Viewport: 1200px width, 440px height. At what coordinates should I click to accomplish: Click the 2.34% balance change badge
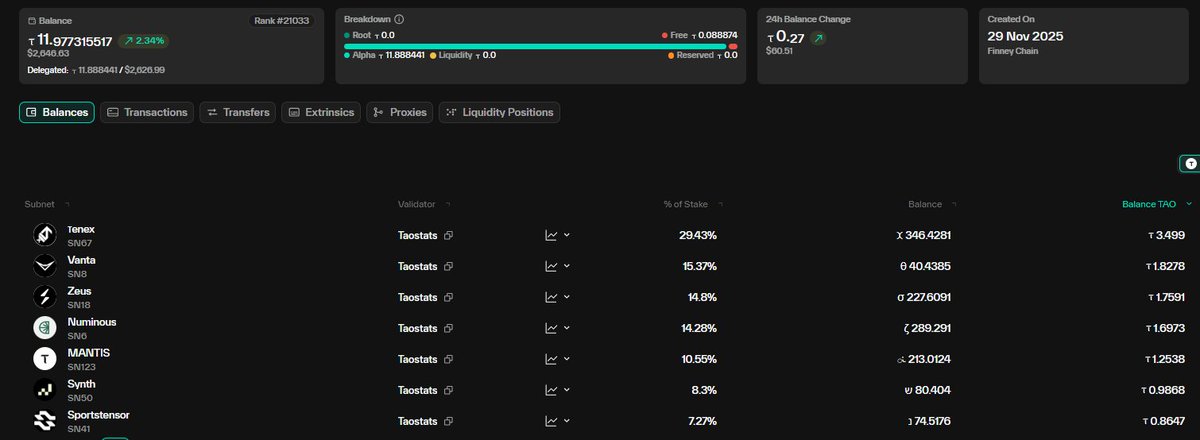click(143, 41)
